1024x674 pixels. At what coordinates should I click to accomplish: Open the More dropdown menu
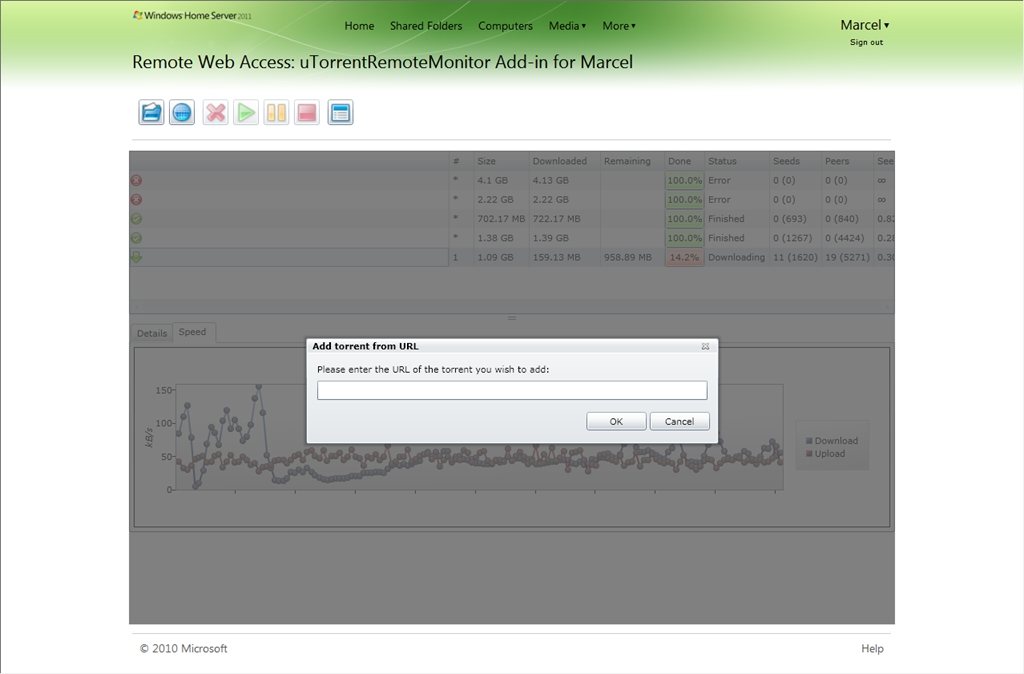[x=618, y=26]
